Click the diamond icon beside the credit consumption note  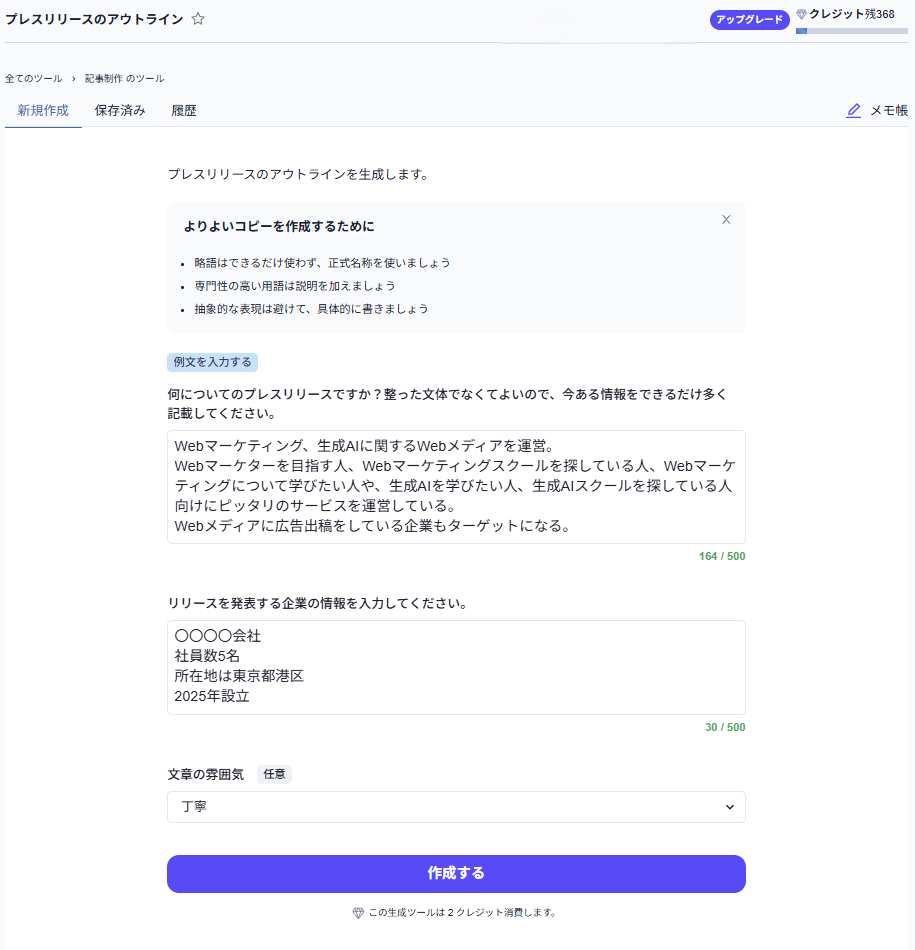[x=358, y=912]
